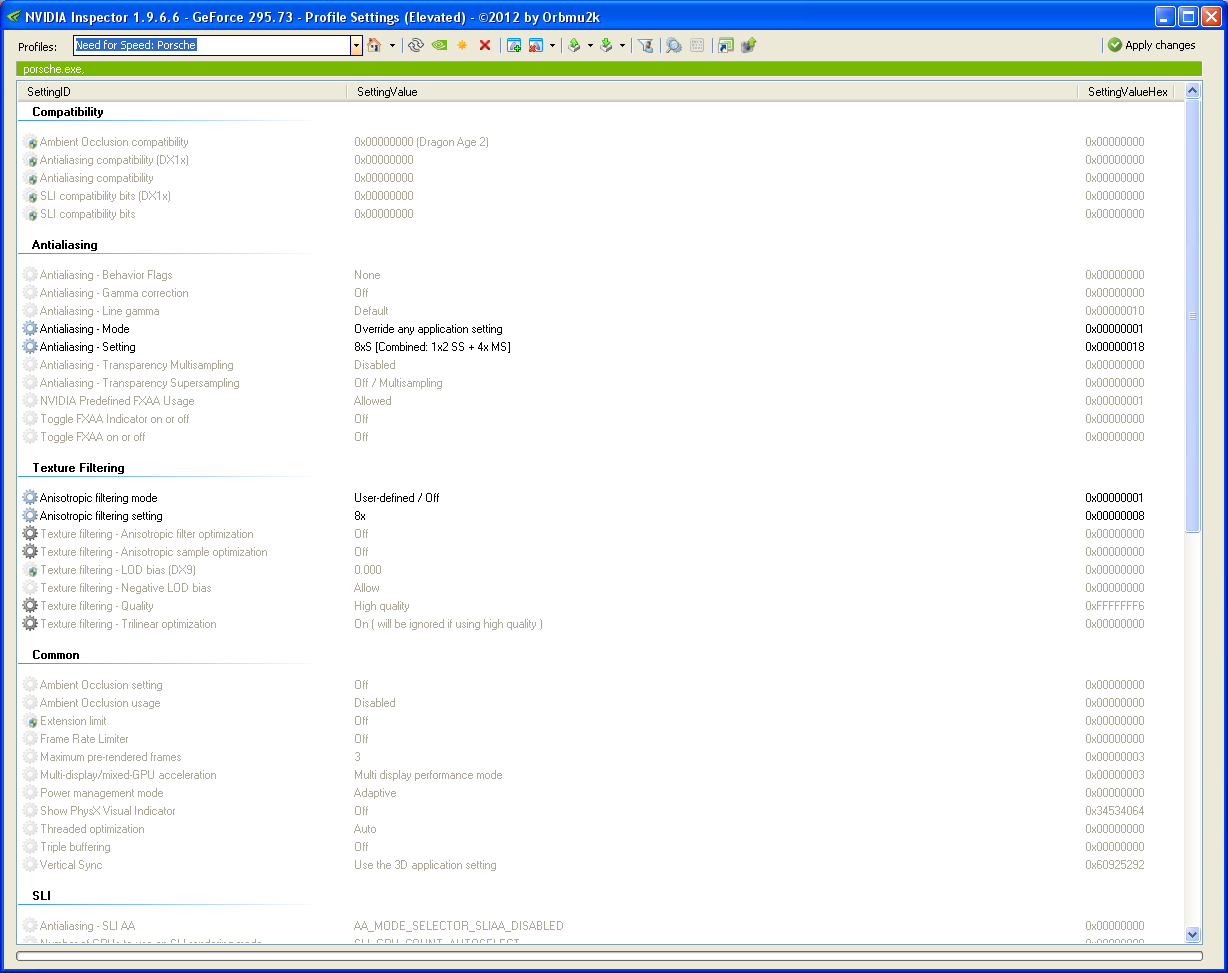Screen dimensions: 1228x973
Task: Select the Triple buffering row
Action: click(600, 847)
